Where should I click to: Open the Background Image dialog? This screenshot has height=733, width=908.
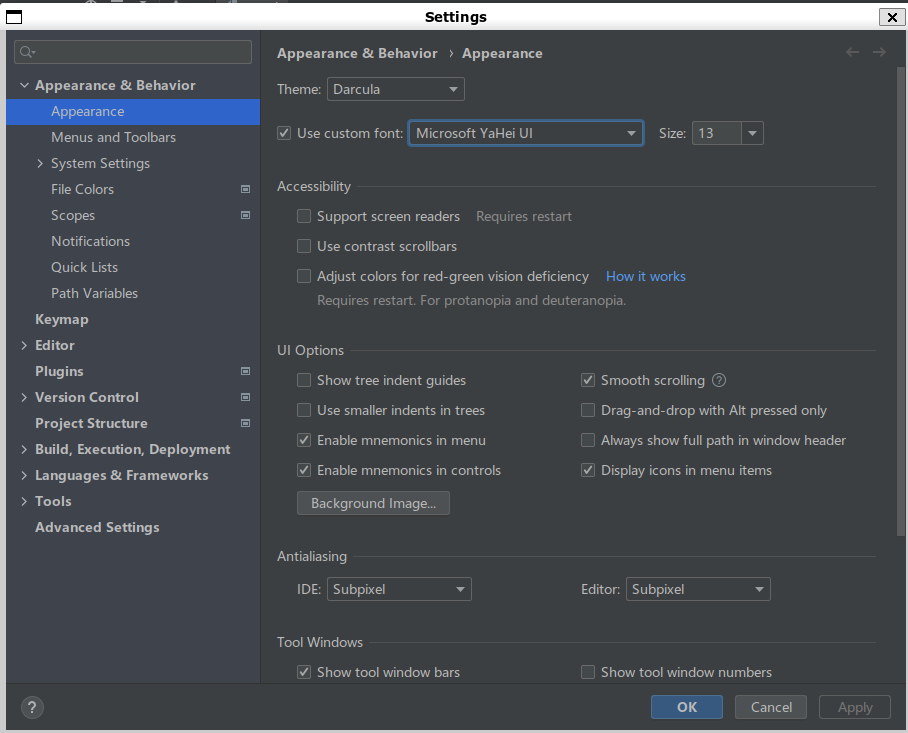coord(372,503)
